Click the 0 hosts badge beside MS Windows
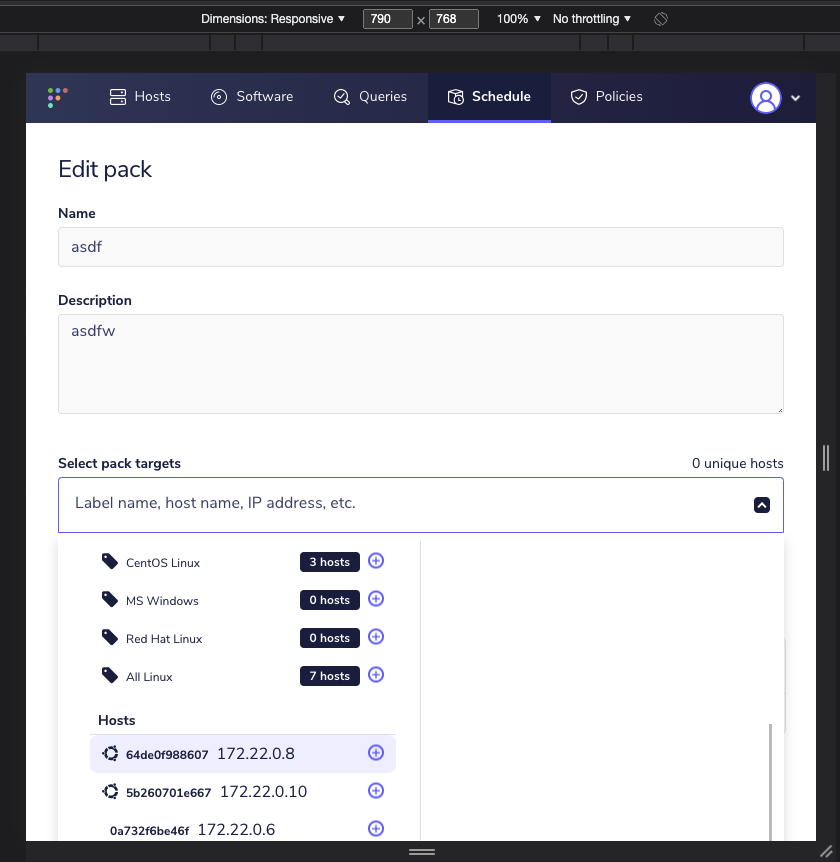Image resolution: width=840 pixels, height=862 pixels. [x=330, y=600]
